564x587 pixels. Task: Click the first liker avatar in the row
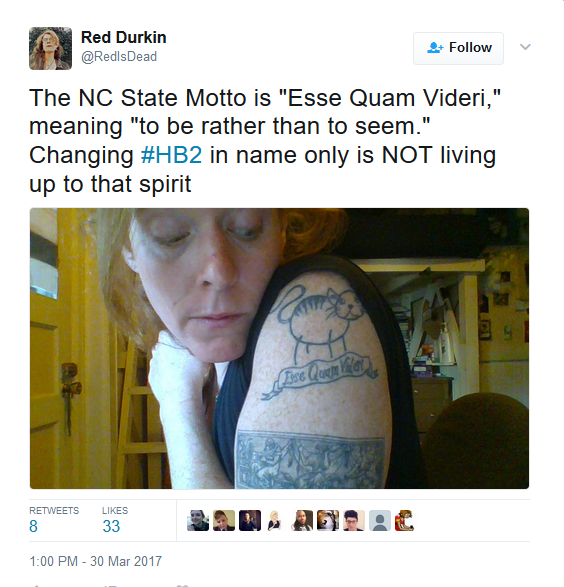(198, 520)
